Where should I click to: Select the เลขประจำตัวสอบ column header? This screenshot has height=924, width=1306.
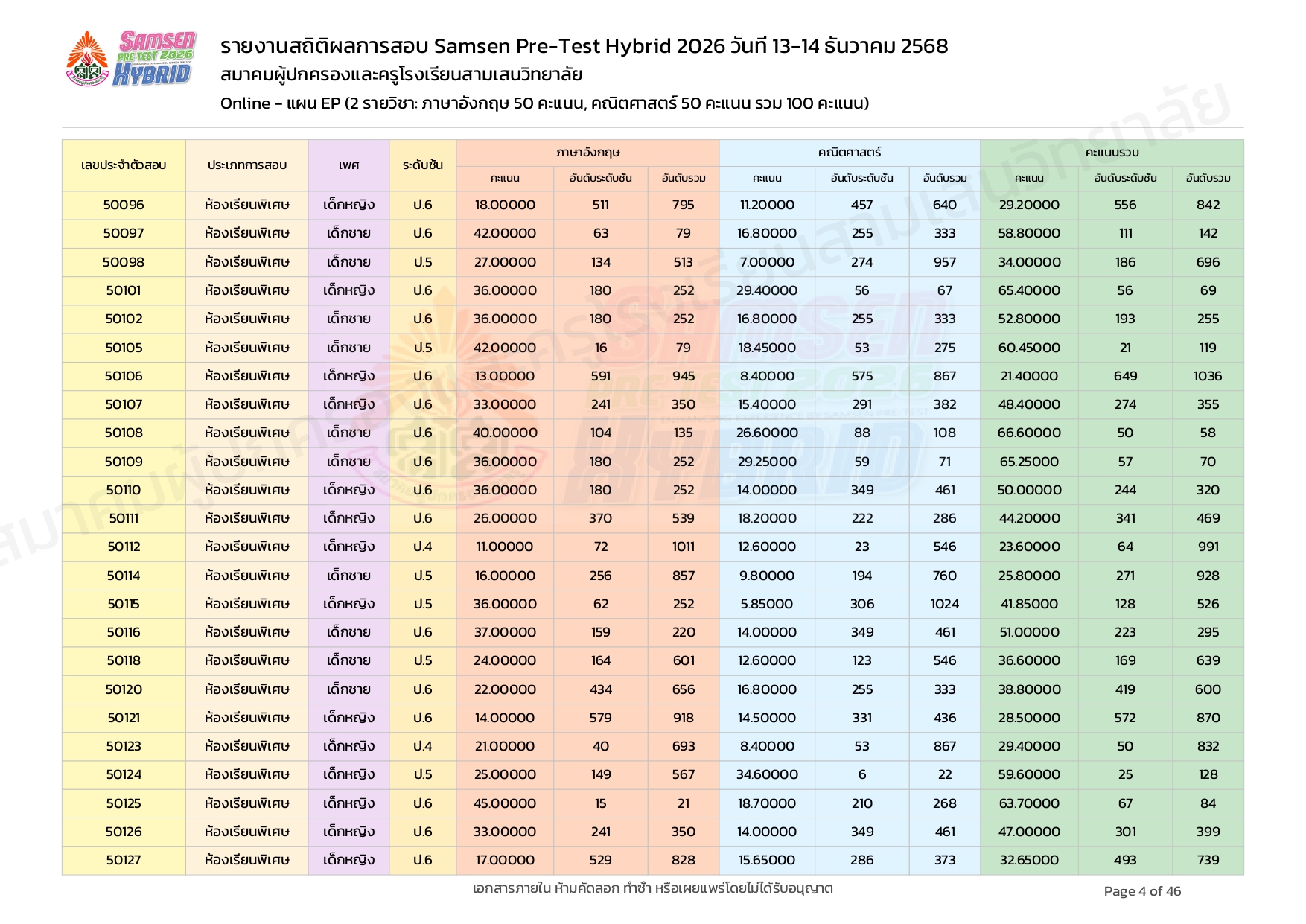[124, 165]
